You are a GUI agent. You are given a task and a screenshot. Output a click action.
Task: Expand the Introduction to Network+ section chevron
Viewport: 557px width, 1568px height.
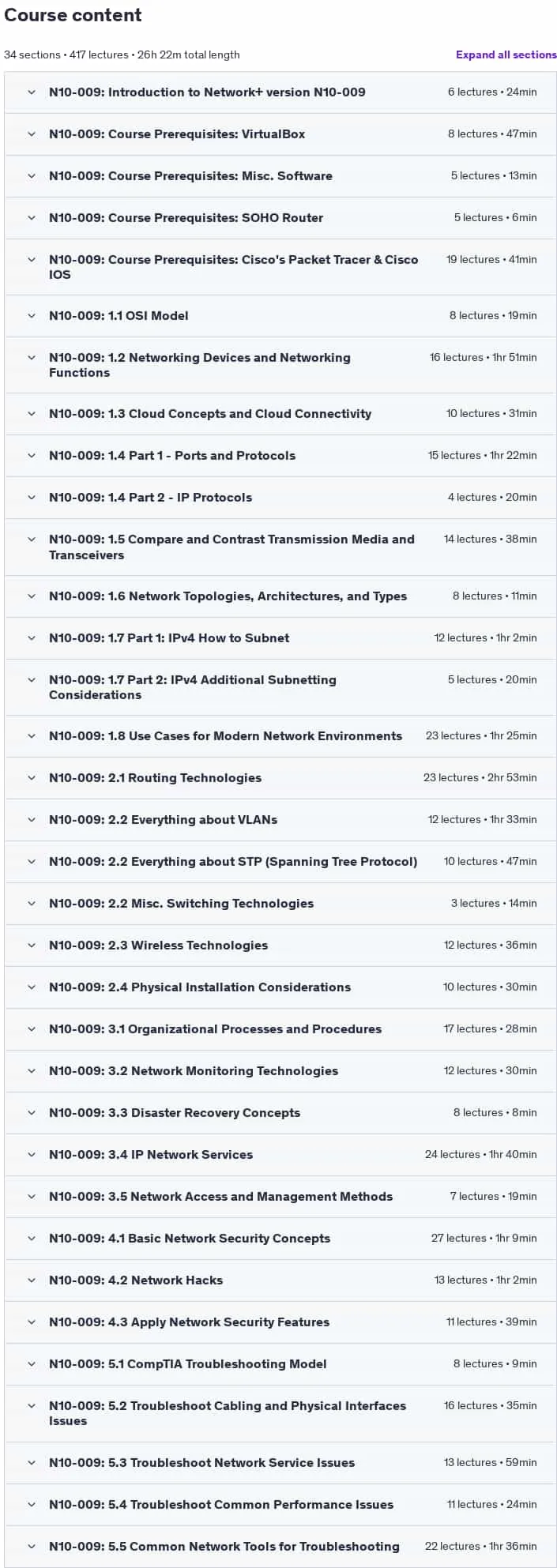[x=32, y=92]
